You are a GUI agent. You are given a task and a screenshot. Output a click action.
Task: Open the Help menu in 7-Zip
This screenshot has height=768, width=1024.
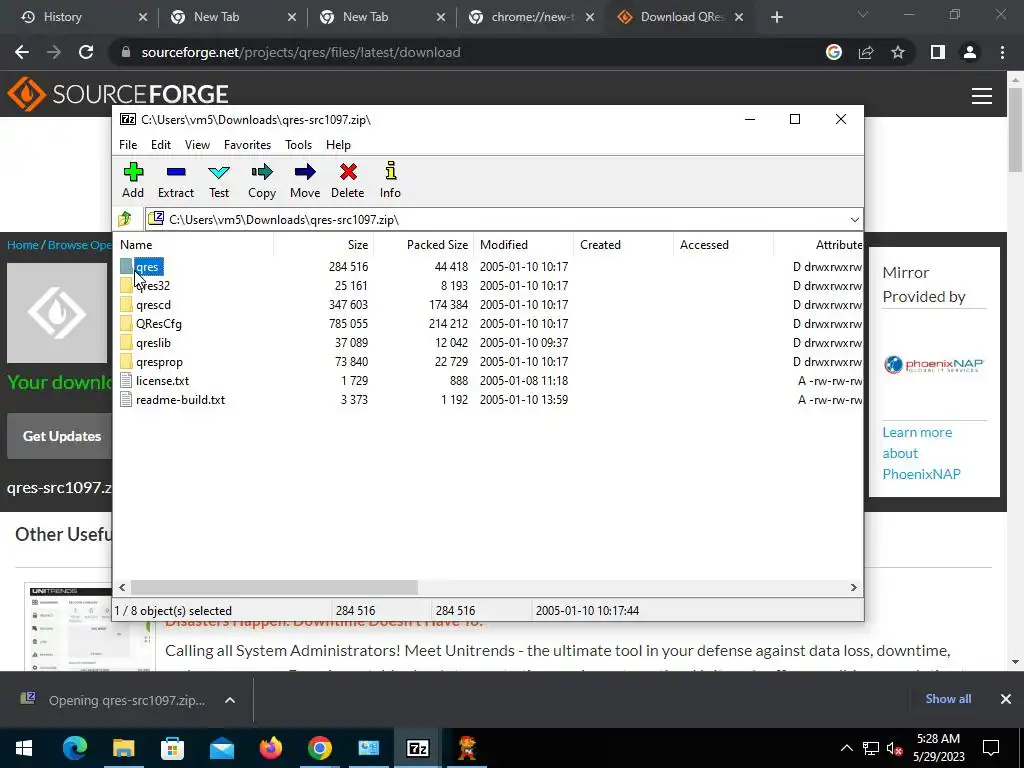coord(338,145)
